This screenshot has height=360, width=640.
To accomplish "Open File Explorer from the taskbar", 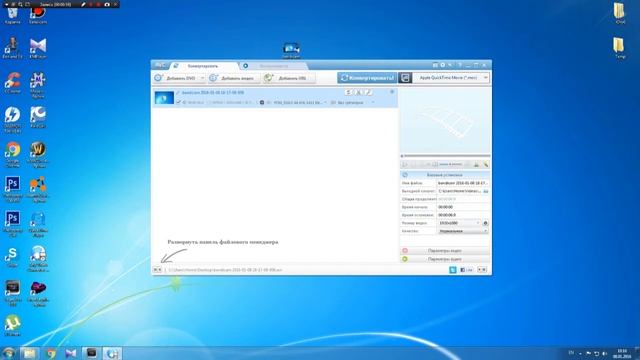I will coord(29,353).
